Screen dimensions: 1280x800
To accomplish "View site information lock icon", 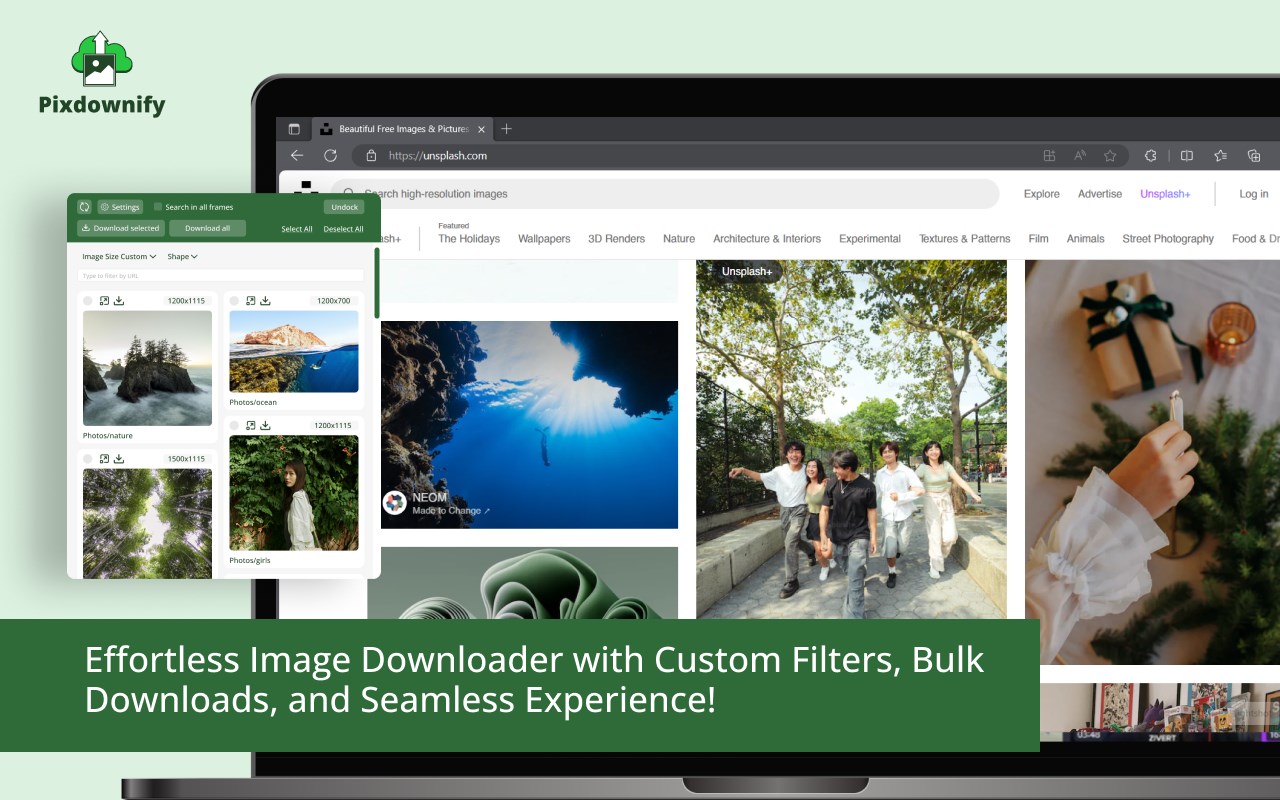I will click(371, 155).
